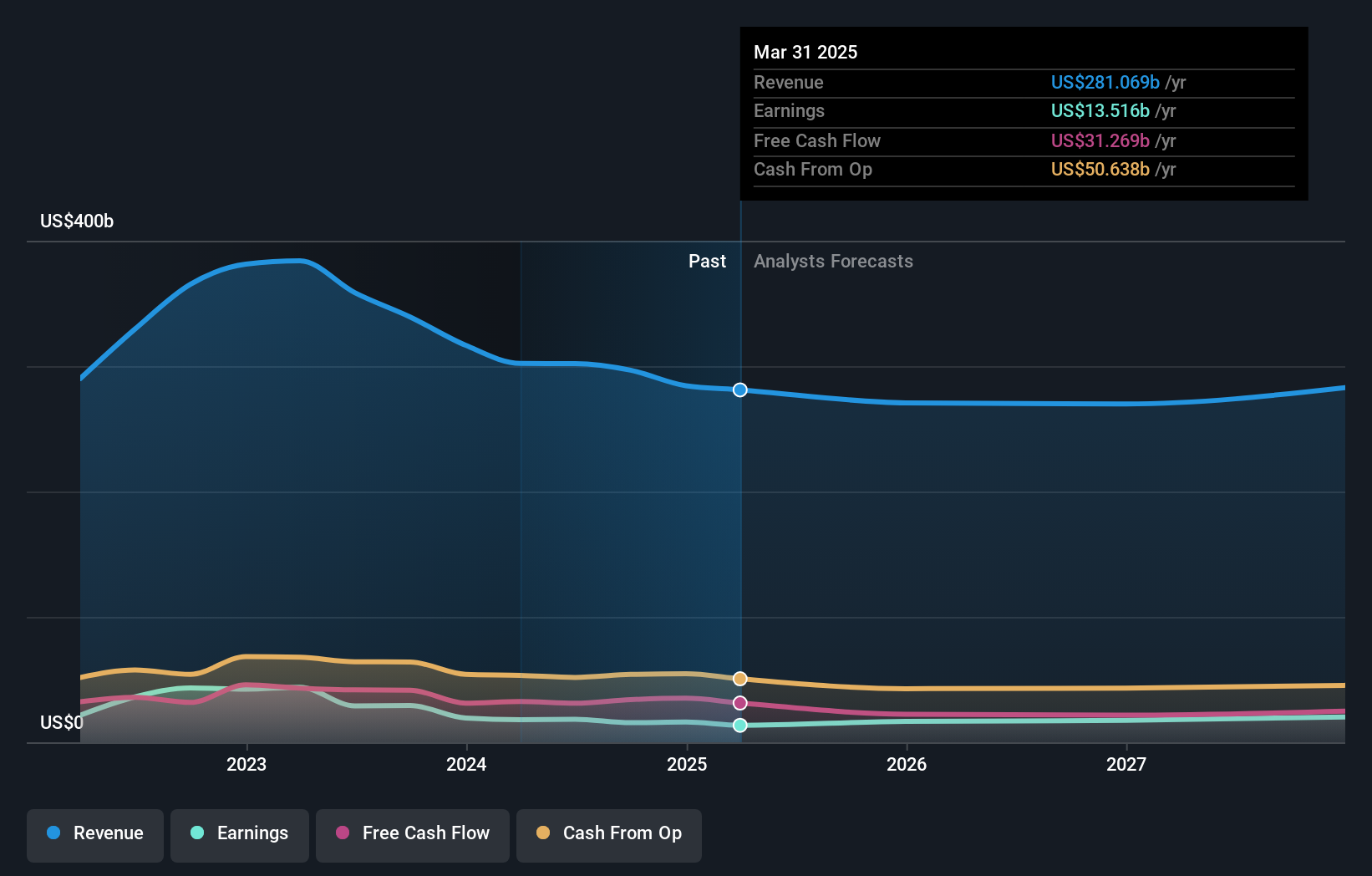The image size is (1372, 876).
Task: Click the Analysts Forecasts label
Action: point(833,262)
